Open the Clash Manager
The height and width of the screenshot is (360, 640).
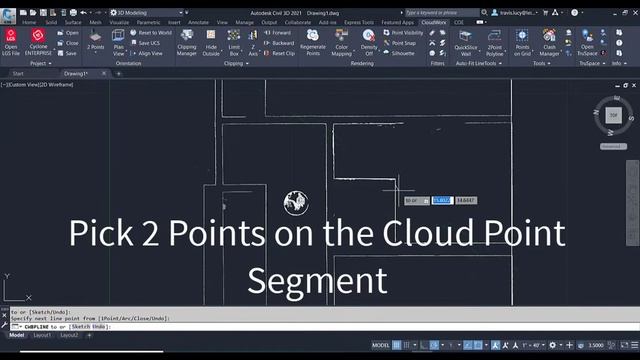pos(549,42)
